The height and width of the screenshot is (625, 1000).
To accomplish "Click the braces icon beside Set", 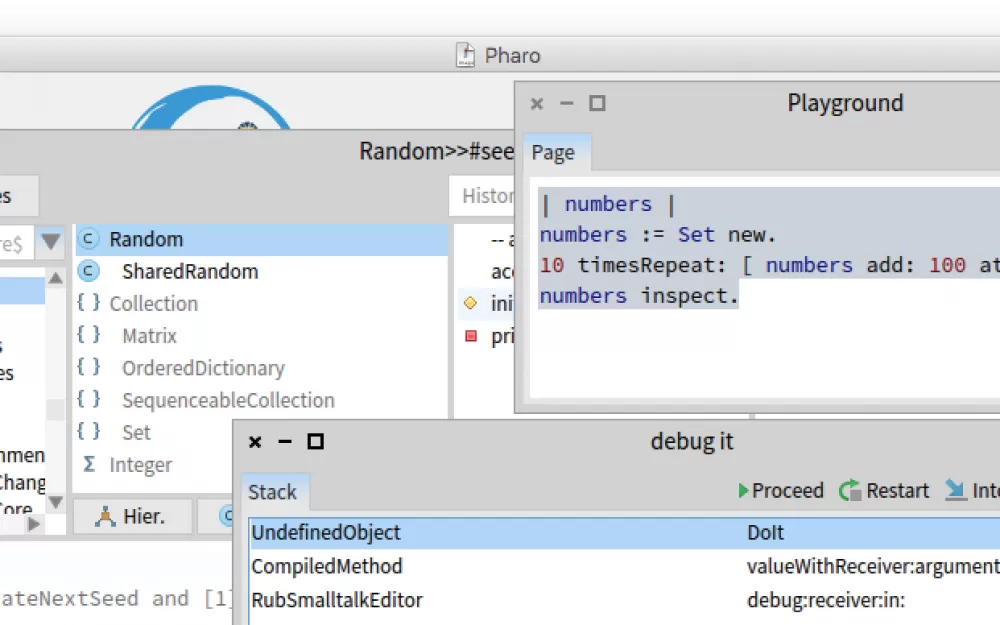I will 89,431.
